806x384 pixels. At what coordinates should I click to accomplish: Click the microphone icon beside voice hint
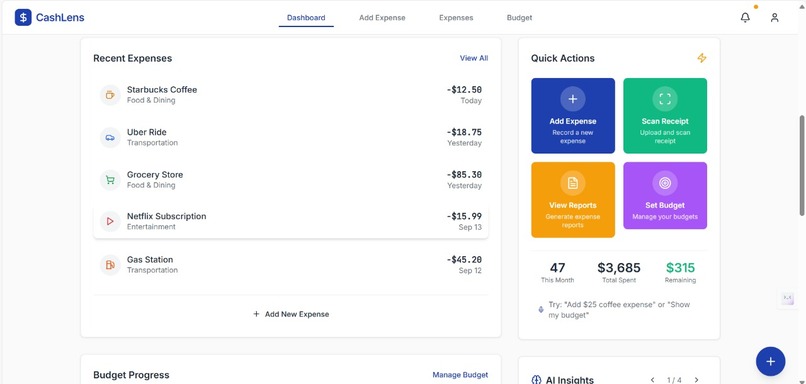pyautogui.click(x=540, y=309)
